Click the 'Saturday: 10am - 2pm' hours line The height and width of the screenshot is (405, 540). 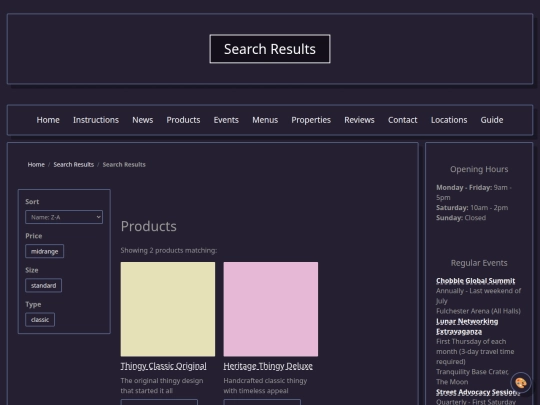coord(472,208)
